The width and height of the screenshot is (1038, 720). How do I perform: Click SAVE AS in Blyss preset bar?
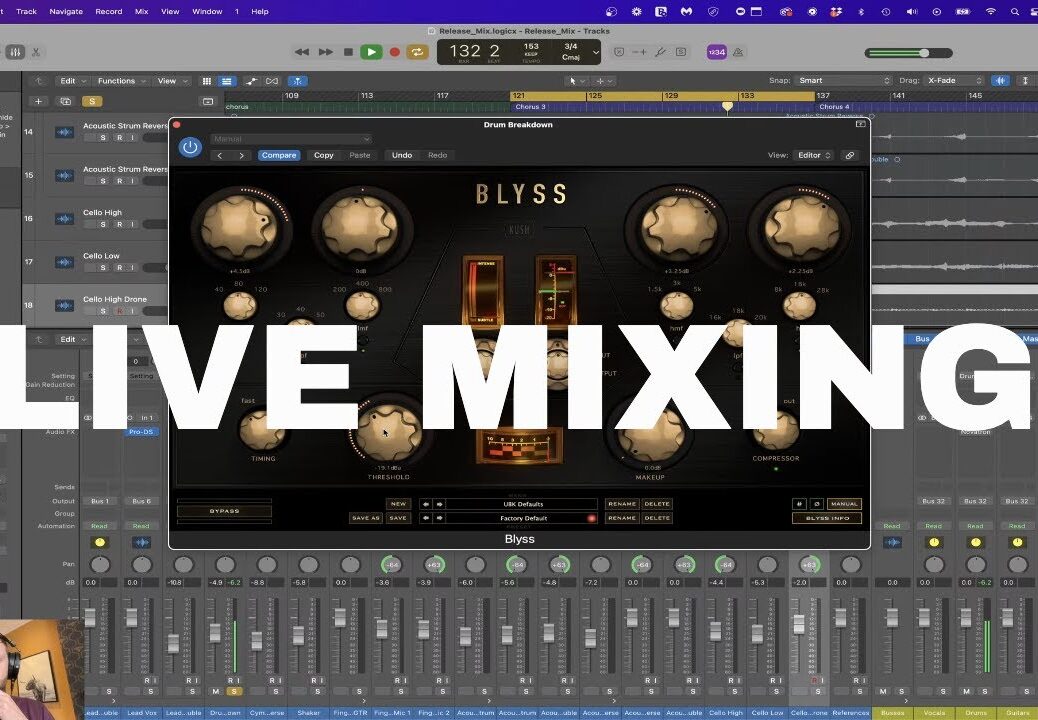click(365, 518)
